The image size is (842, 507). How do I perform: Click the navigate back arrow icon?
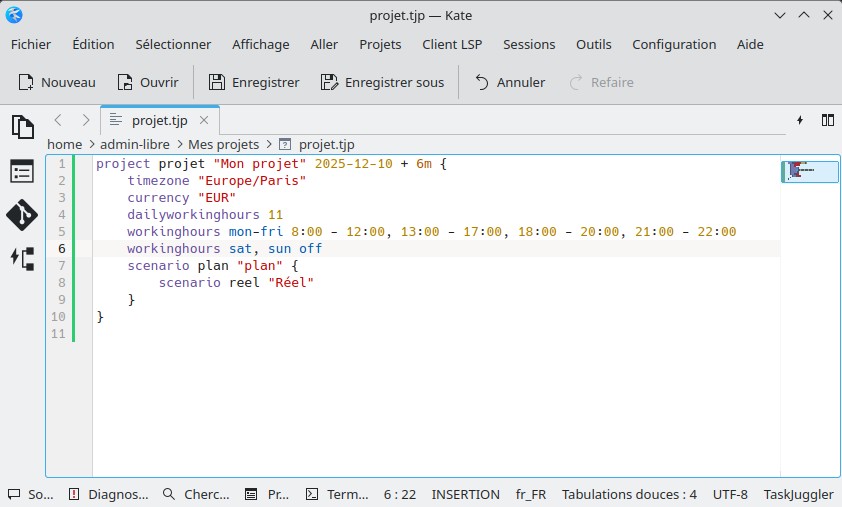coord(58,120)
